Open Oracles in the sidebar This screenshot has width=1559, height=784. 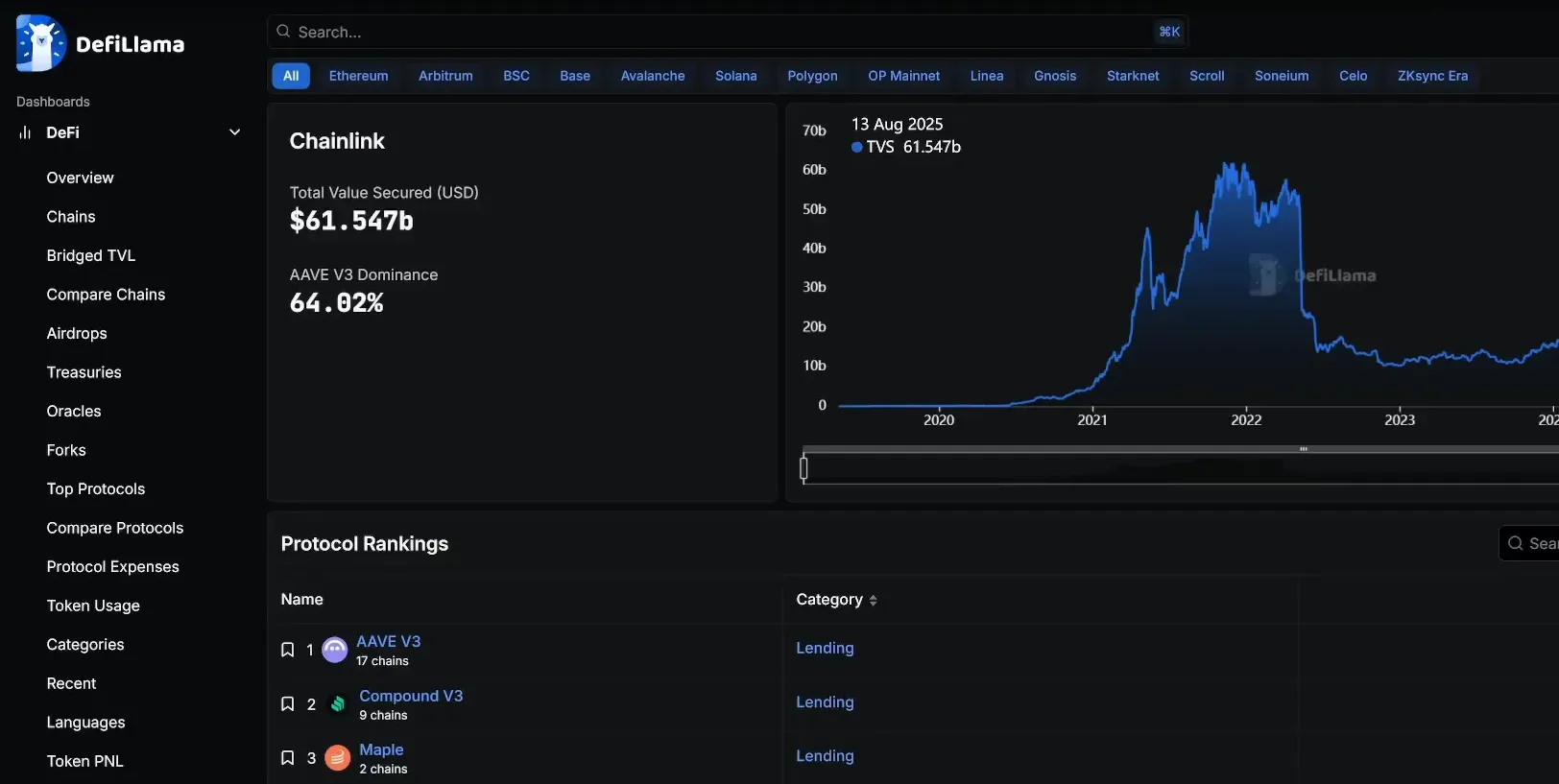pos(74,411)
